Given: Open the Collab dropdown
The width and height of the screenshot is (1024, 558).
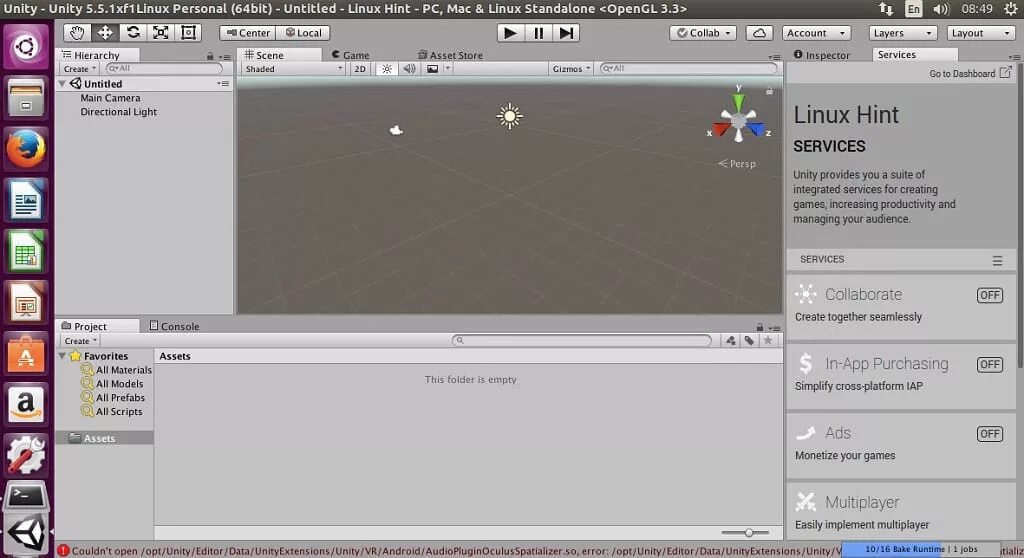Looking at the screenshot, I should (703, 33).
